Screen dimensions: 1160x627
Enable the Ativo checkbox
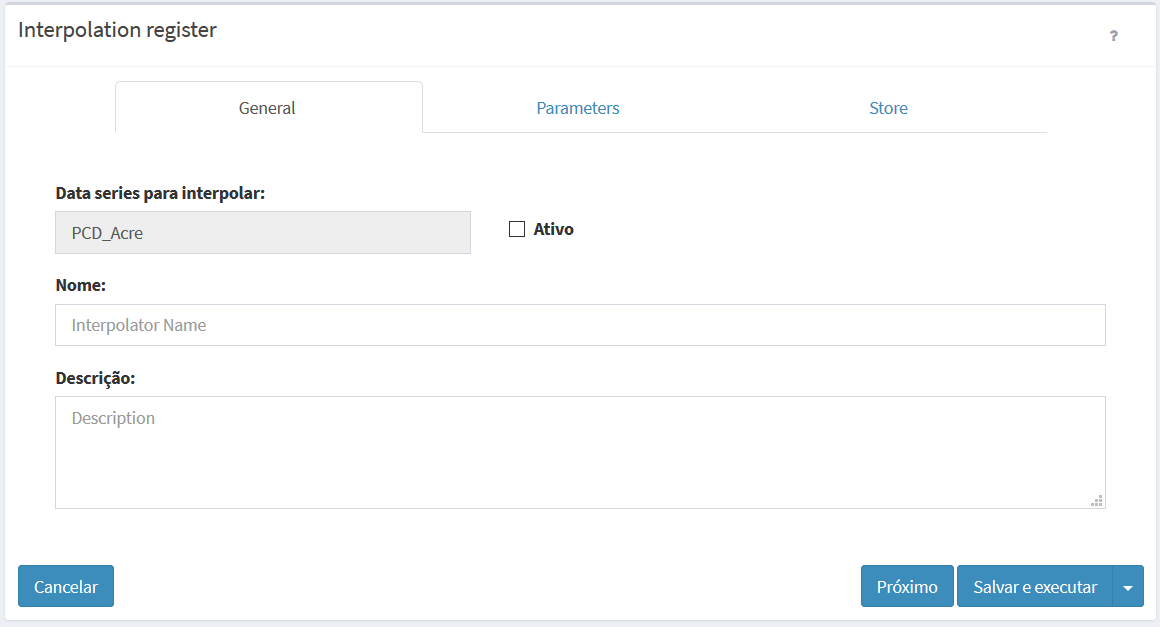pos(517,229)
